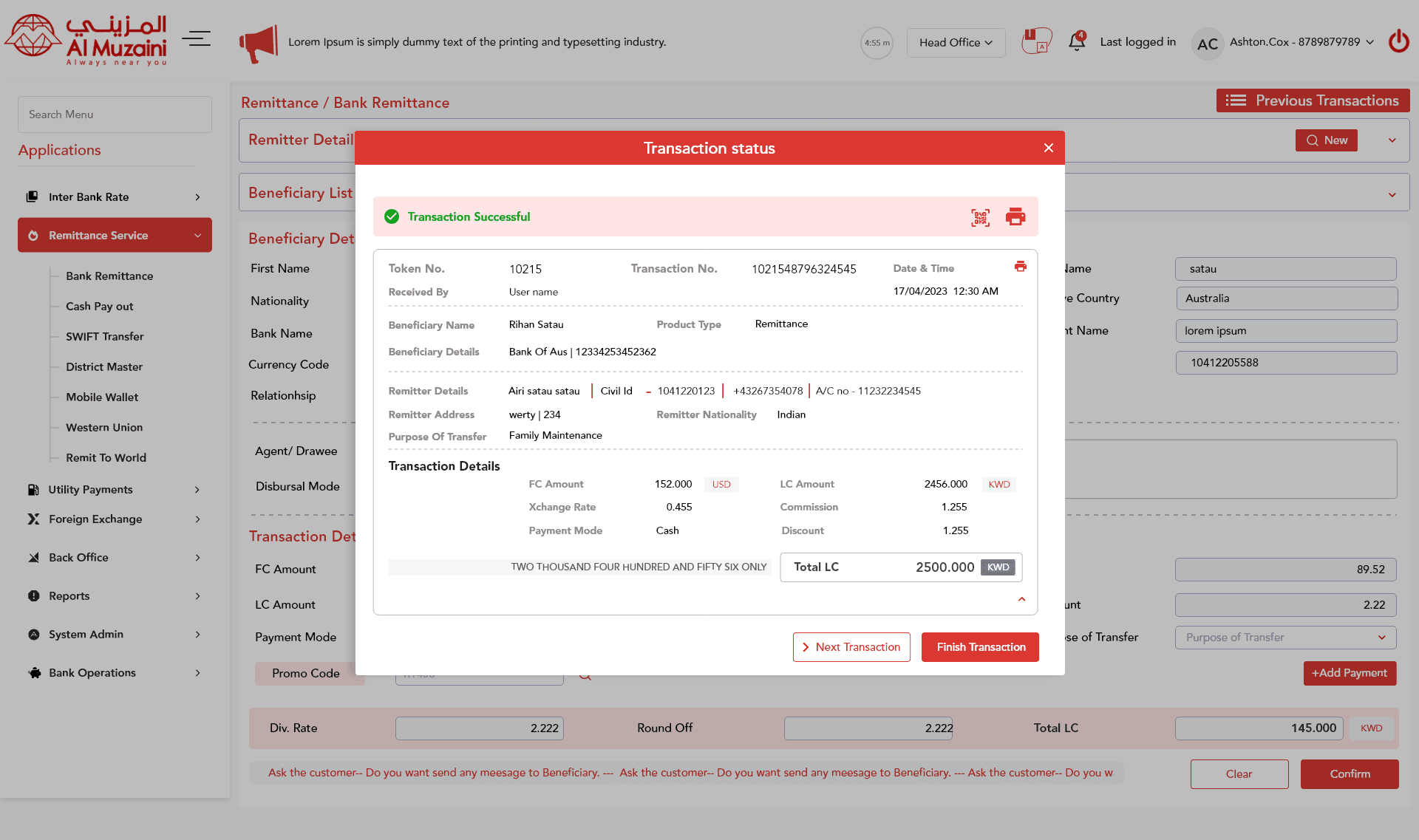Click the New search button
This screenshot has height=840, width=1419.
point(1327,140)
